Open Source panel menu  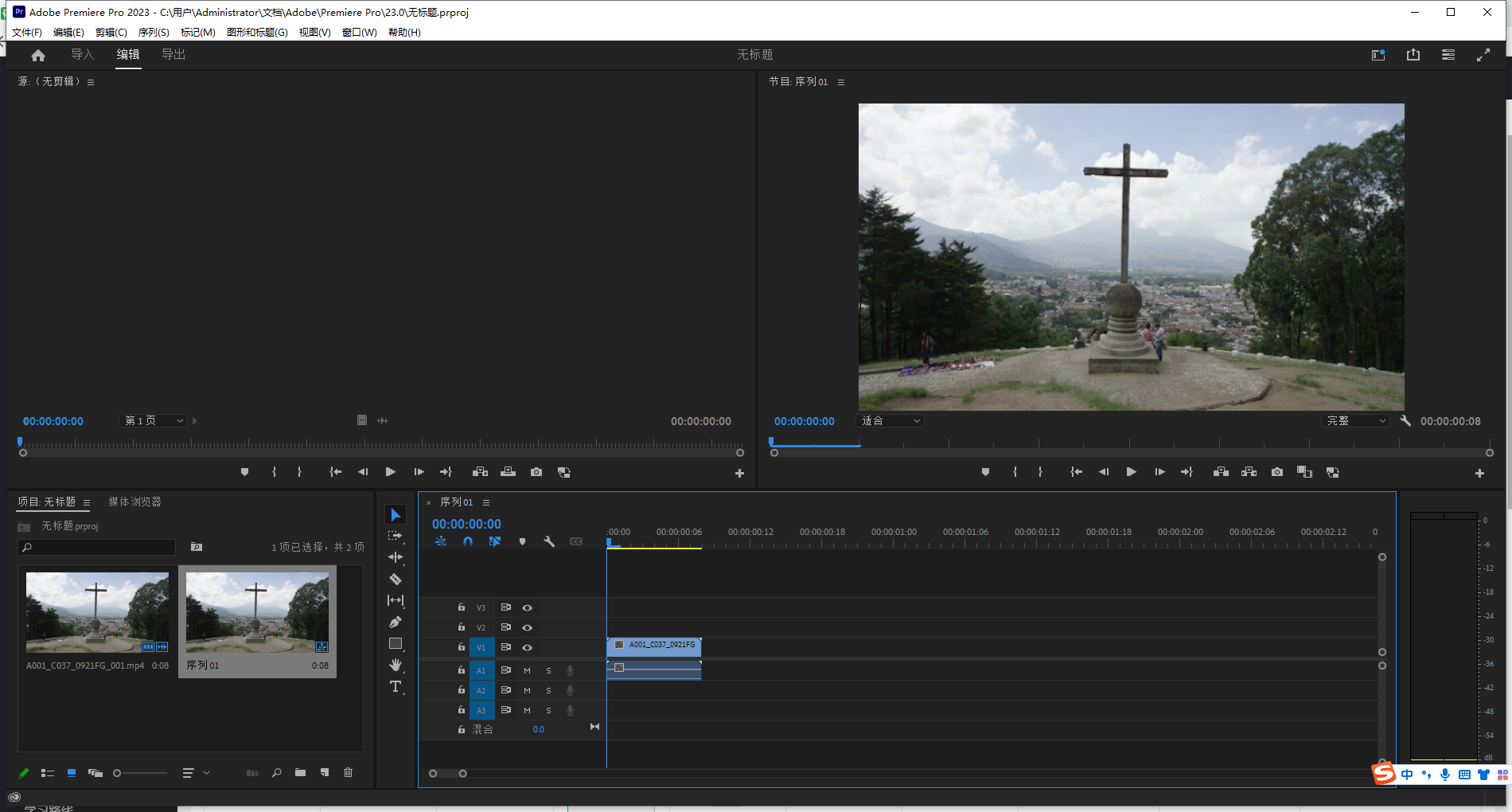pos(91,82)
